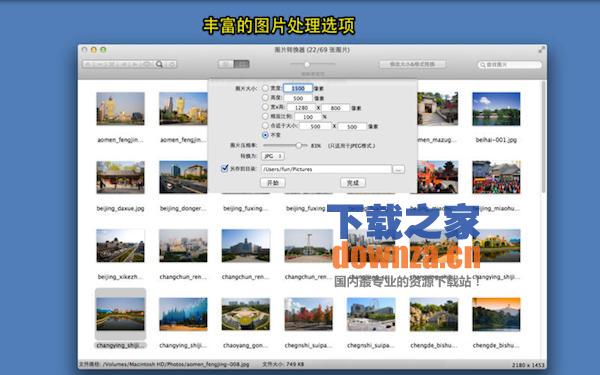This screenshot has width=600, height=375.
Task: Select the beijing_xikezh... thumbnail
Action: point(120,246)
